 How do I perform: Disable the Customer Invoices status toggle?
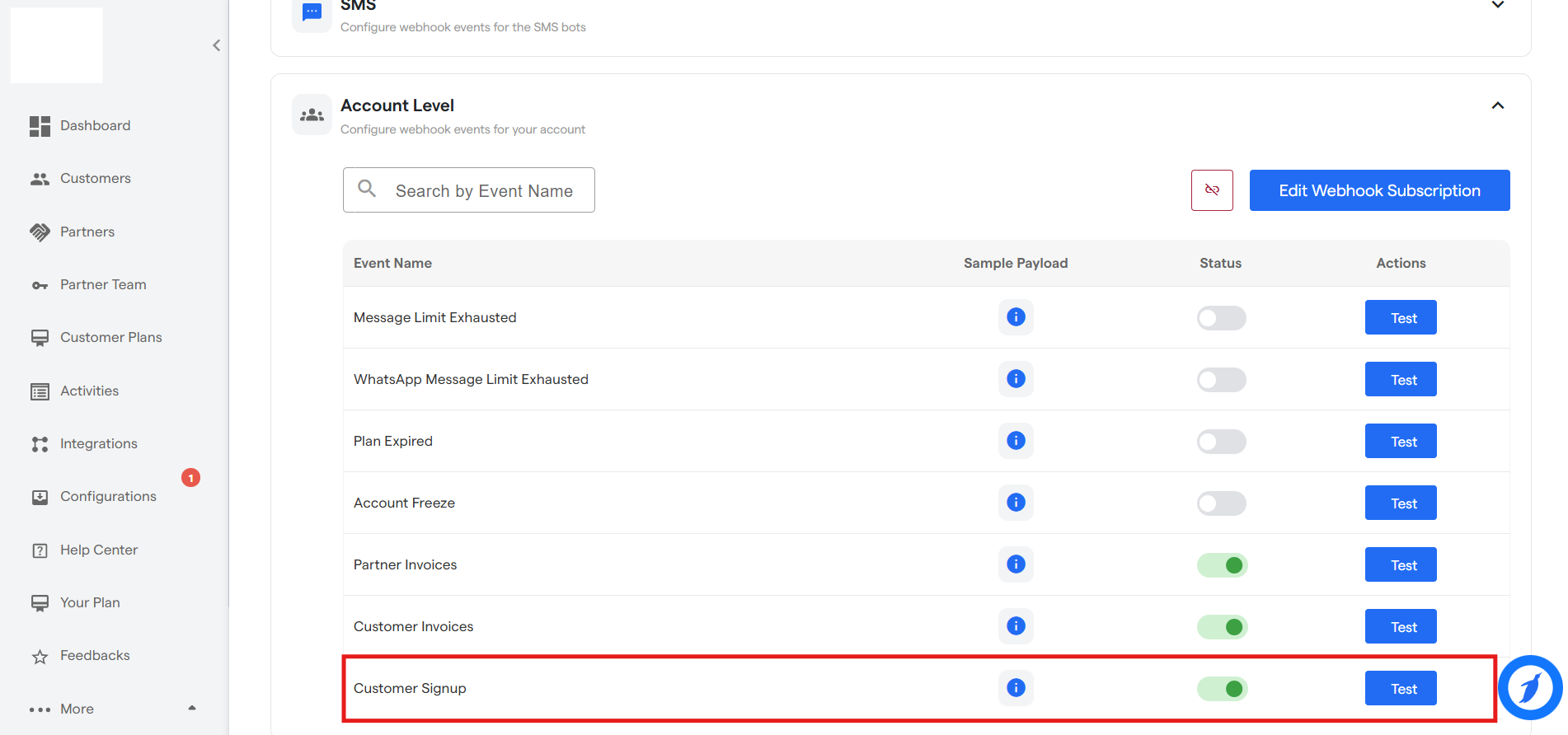(1222, 627)
